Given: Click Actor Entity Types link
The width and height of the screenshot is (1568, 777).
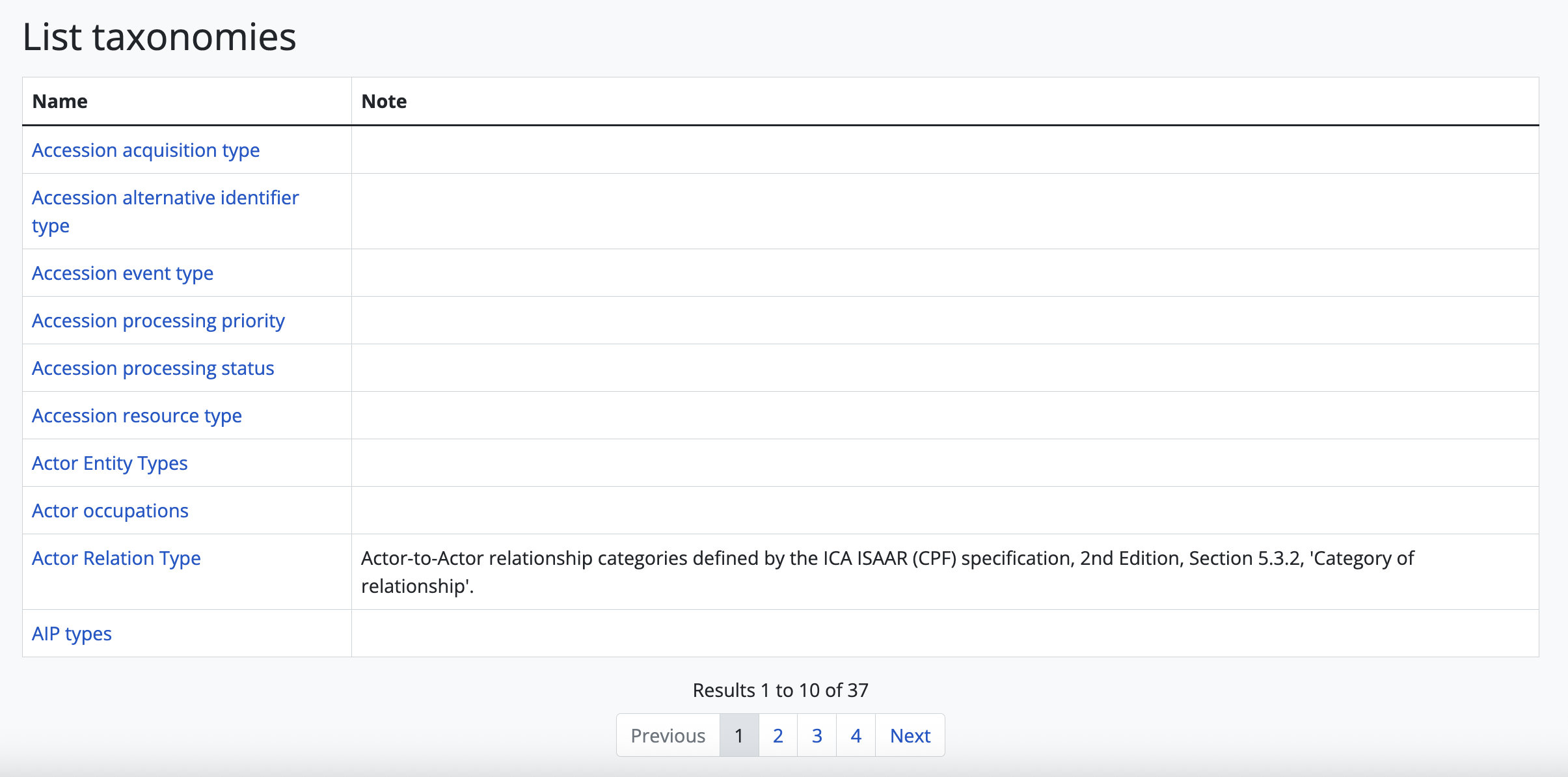Looking at the screenshot, I should click(109, 463).
